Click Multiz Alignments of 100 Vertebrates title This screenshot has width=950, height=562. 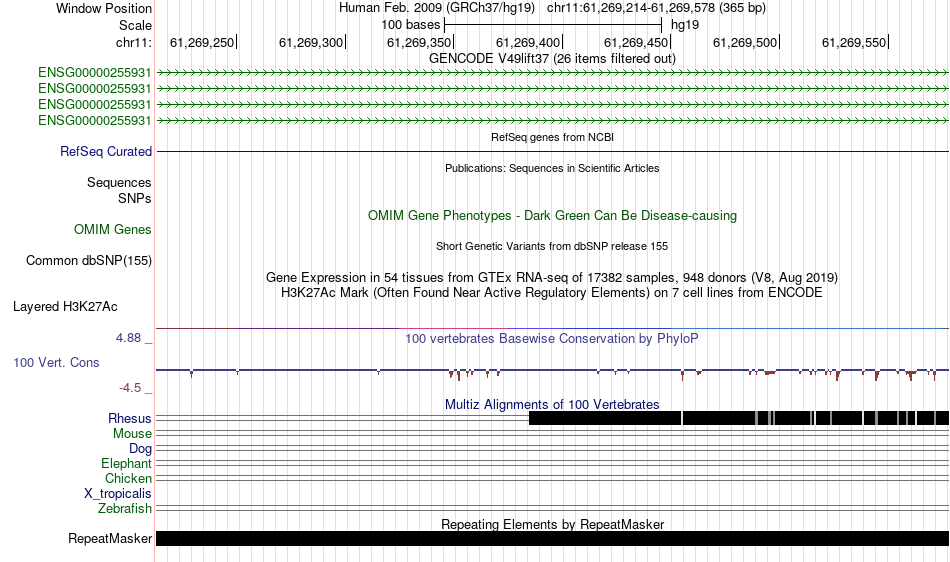pos(552,405)
